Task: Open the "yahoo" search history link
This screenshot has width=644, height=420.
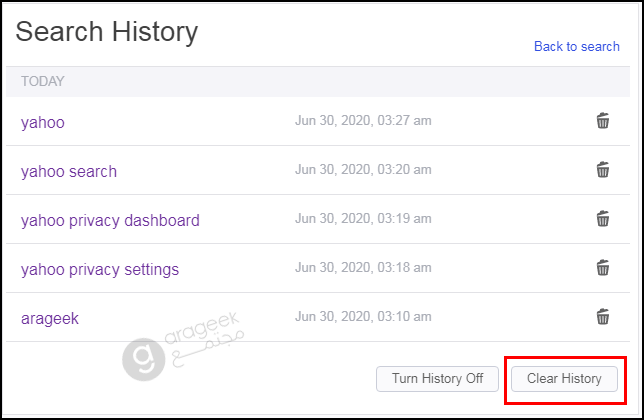Action: (43, 122)
